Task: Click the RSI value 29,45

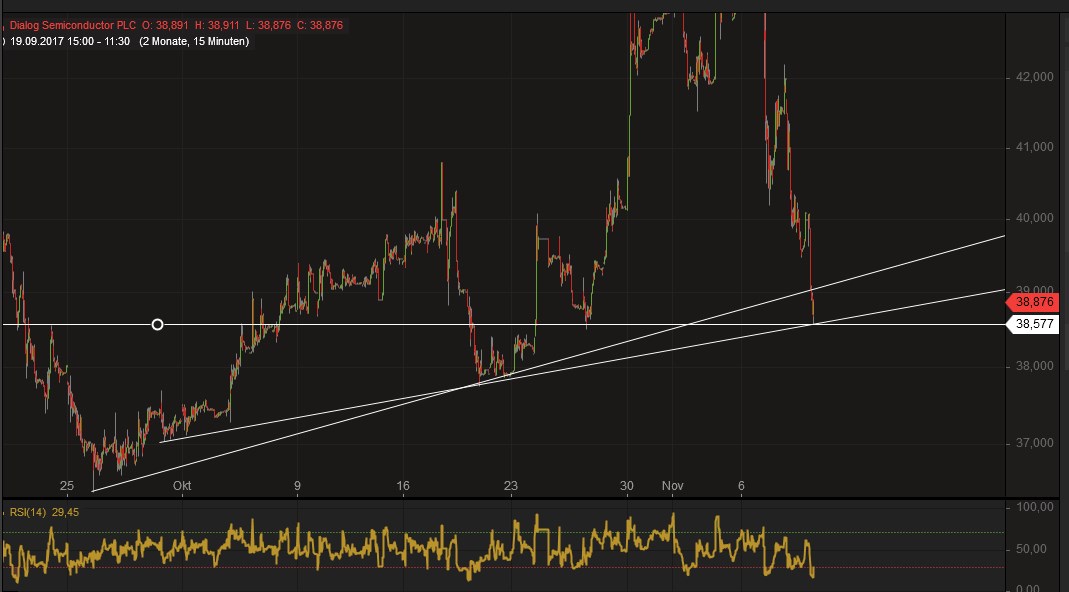Action: (65, 512)
